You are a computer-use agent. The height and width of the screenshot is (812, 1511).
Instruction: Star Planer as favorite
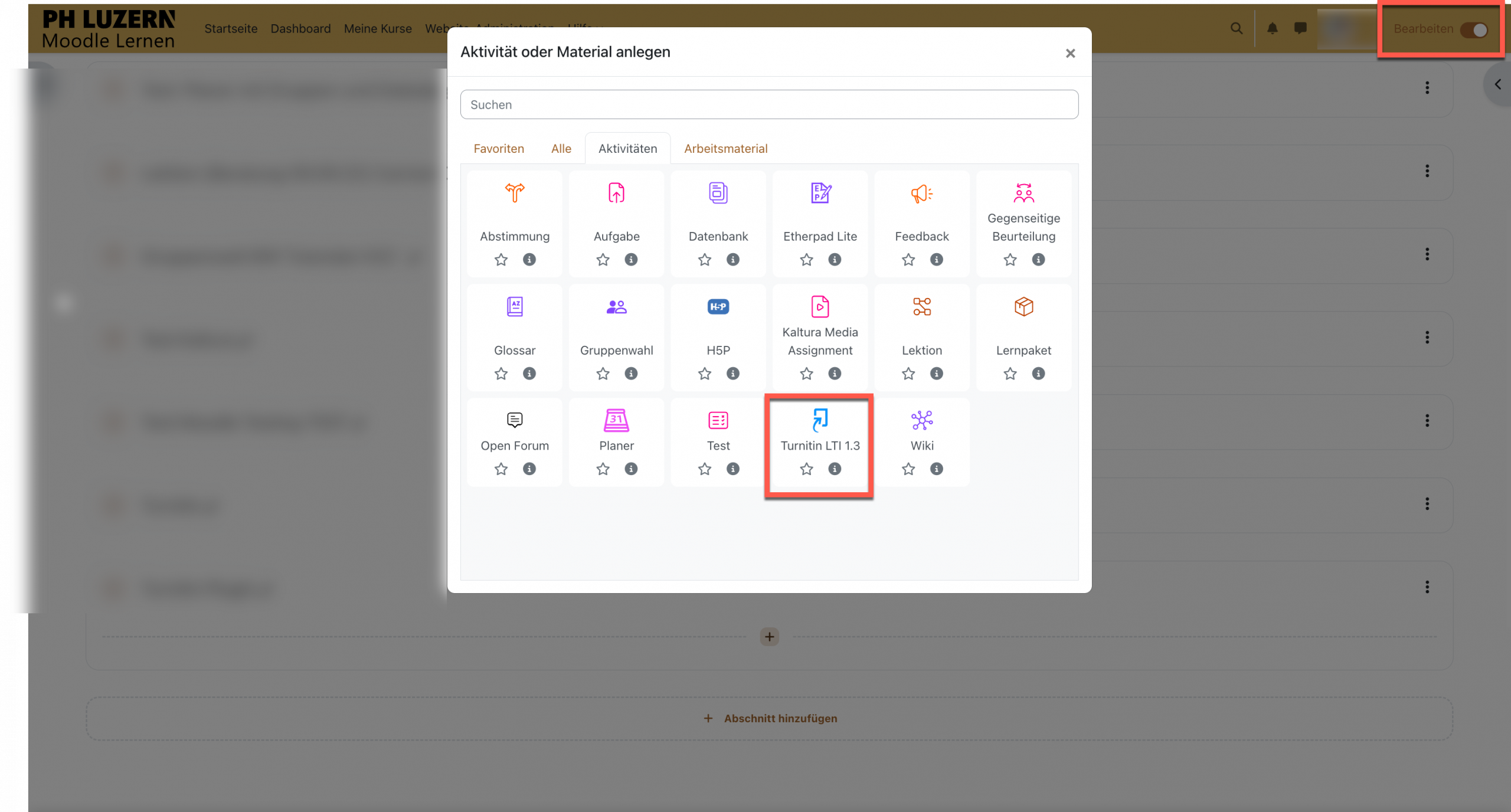[603, 469]
